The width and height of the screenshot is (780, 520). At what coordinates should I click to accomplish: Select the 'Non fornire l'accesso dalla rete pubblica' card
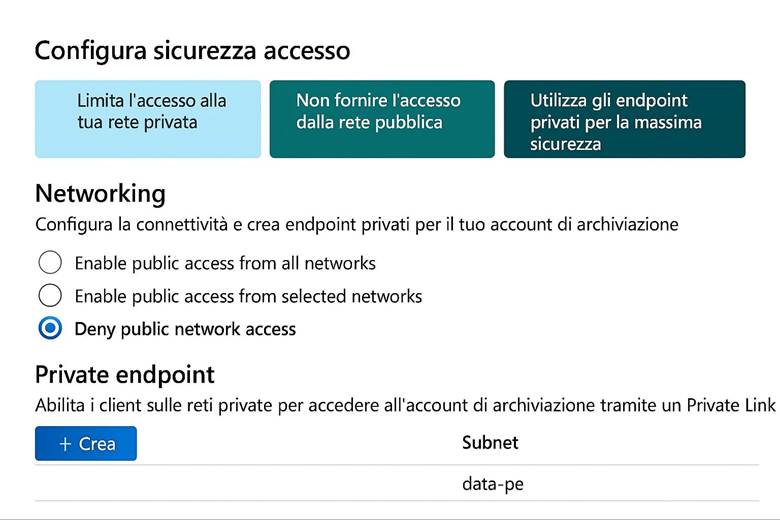[x=382, y=119]
